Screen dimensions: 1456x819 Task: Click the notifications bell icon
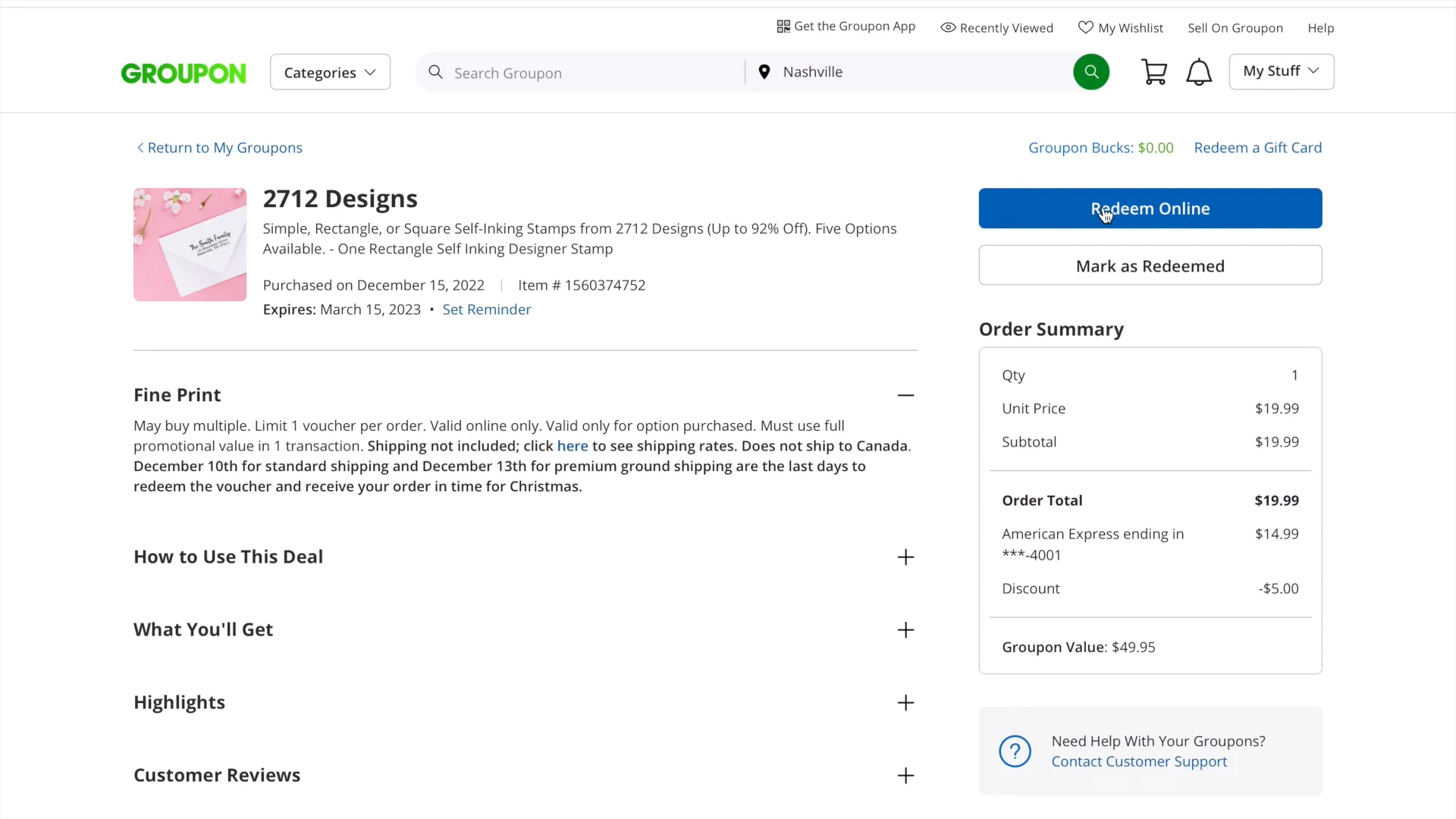point(1199,72)
